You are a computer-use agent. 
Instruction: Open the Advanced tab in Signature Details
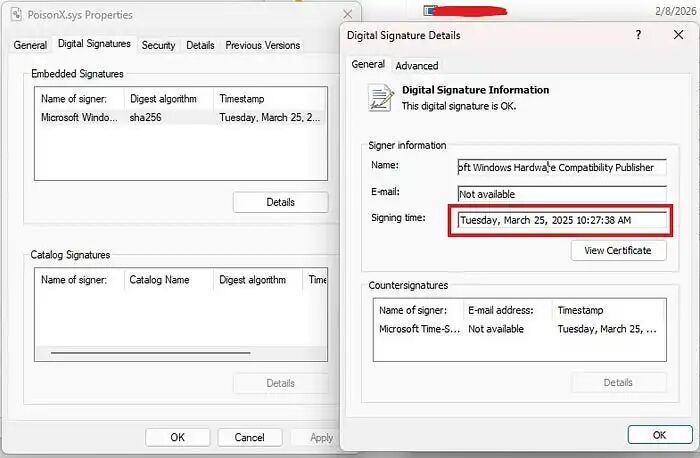(x=417, y=66)
